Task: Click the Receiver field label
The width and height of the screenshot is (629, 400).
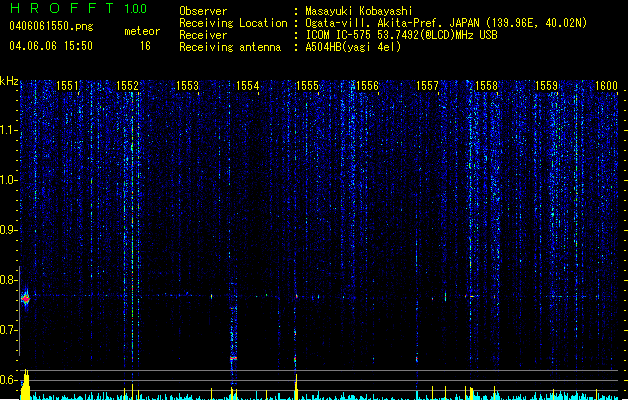Action: (203, 35)
